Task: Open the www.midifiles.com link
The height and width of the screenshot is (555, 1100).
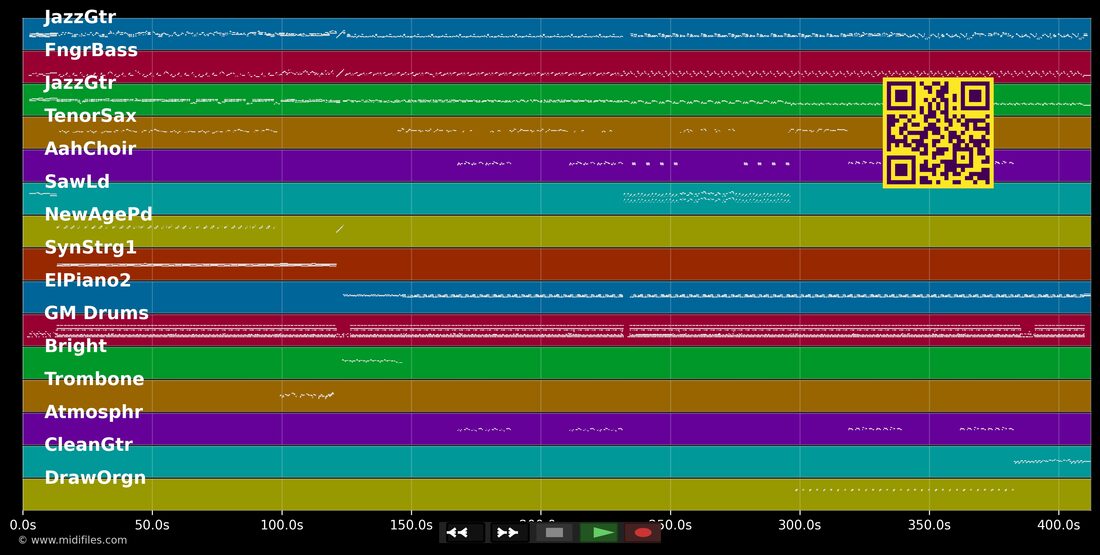Action: click(73, 540)
